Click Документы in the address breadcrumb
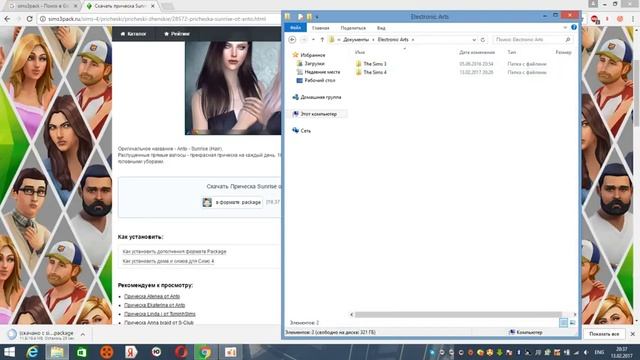640x360 pixels. coord(356,40)
